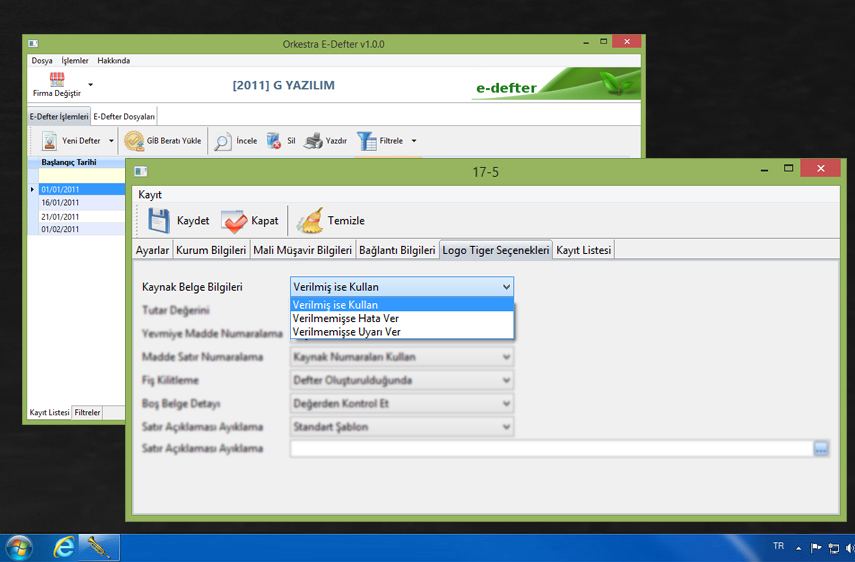Click the Satır Açıklaması Ayıklama text field
The height and width of the screenshot is (562, 855).
click(x=552, y=449)
